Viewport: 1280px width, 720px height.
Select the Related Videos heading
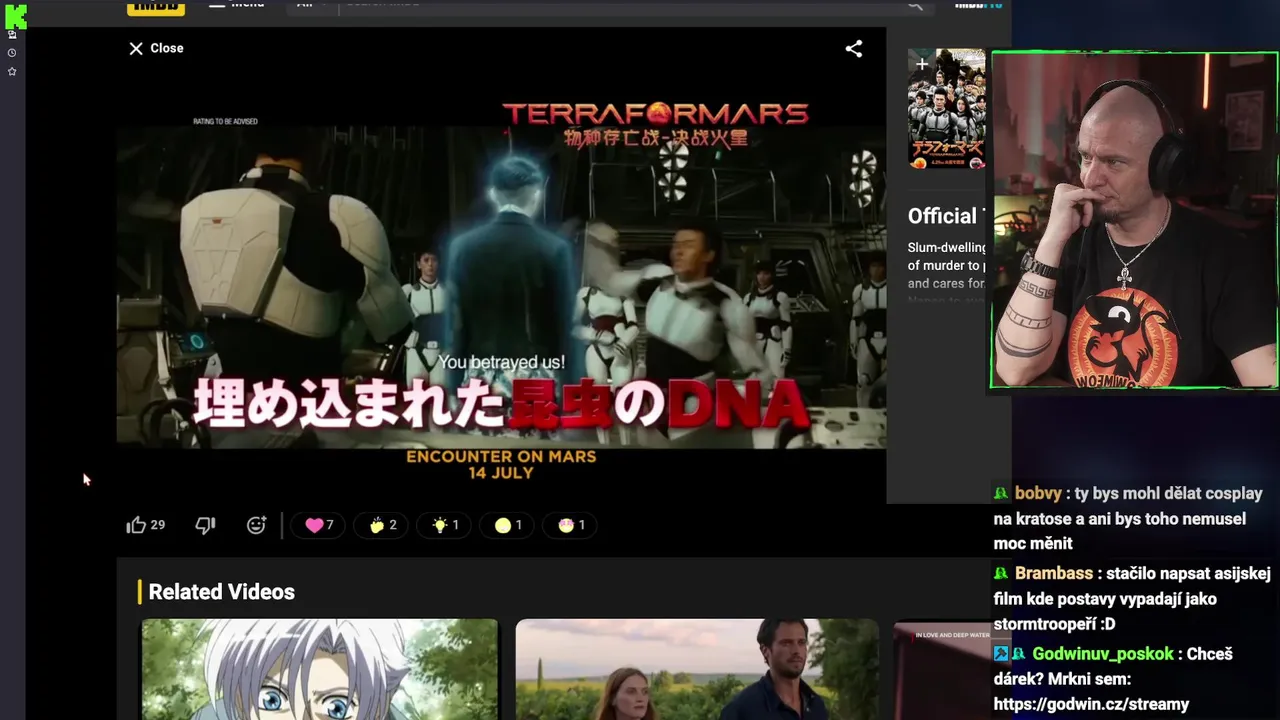(221, 592)
